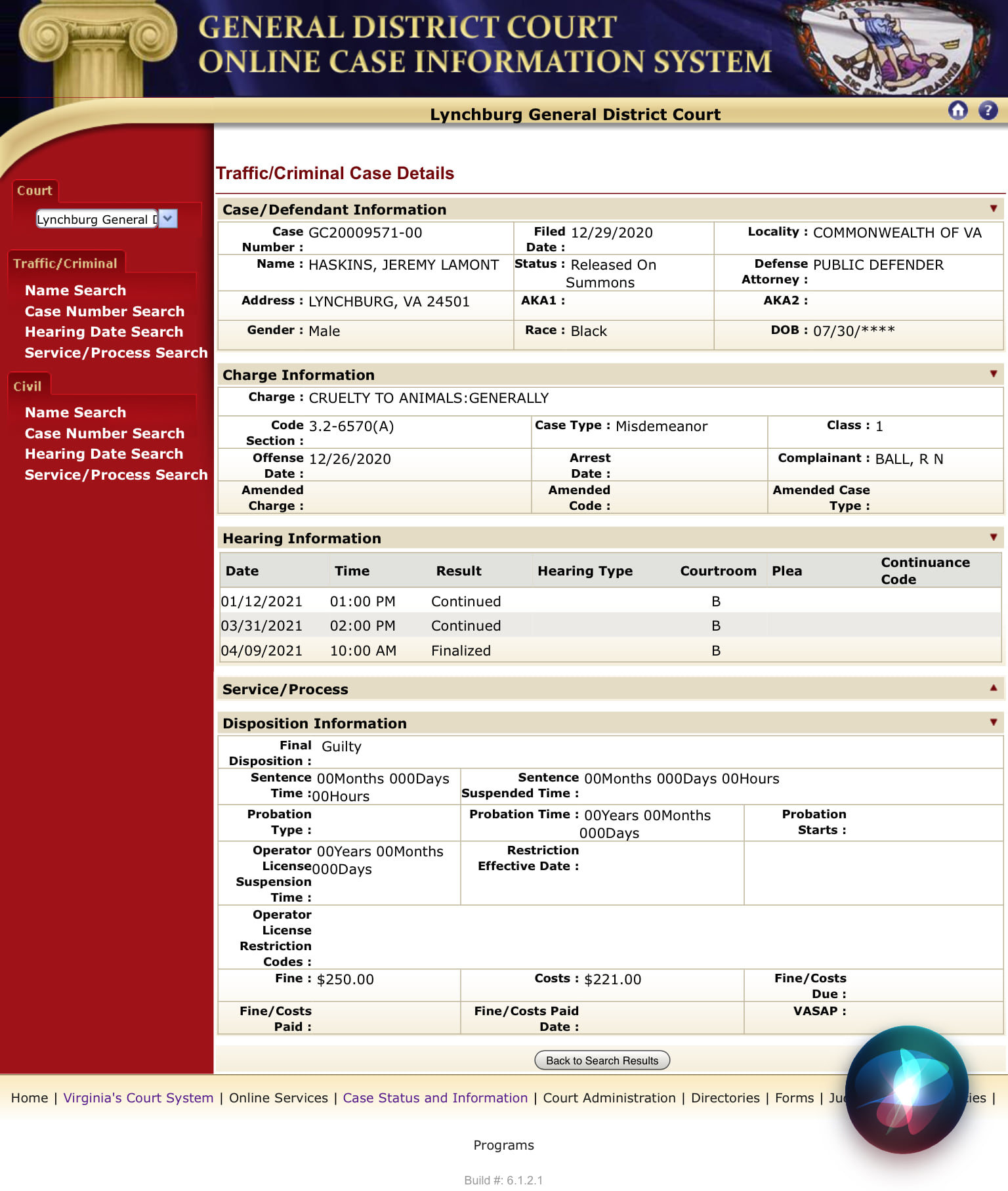Click the Home icon in header
The height and width of the screenshot is (1191, 1008).
pos(957,110)
